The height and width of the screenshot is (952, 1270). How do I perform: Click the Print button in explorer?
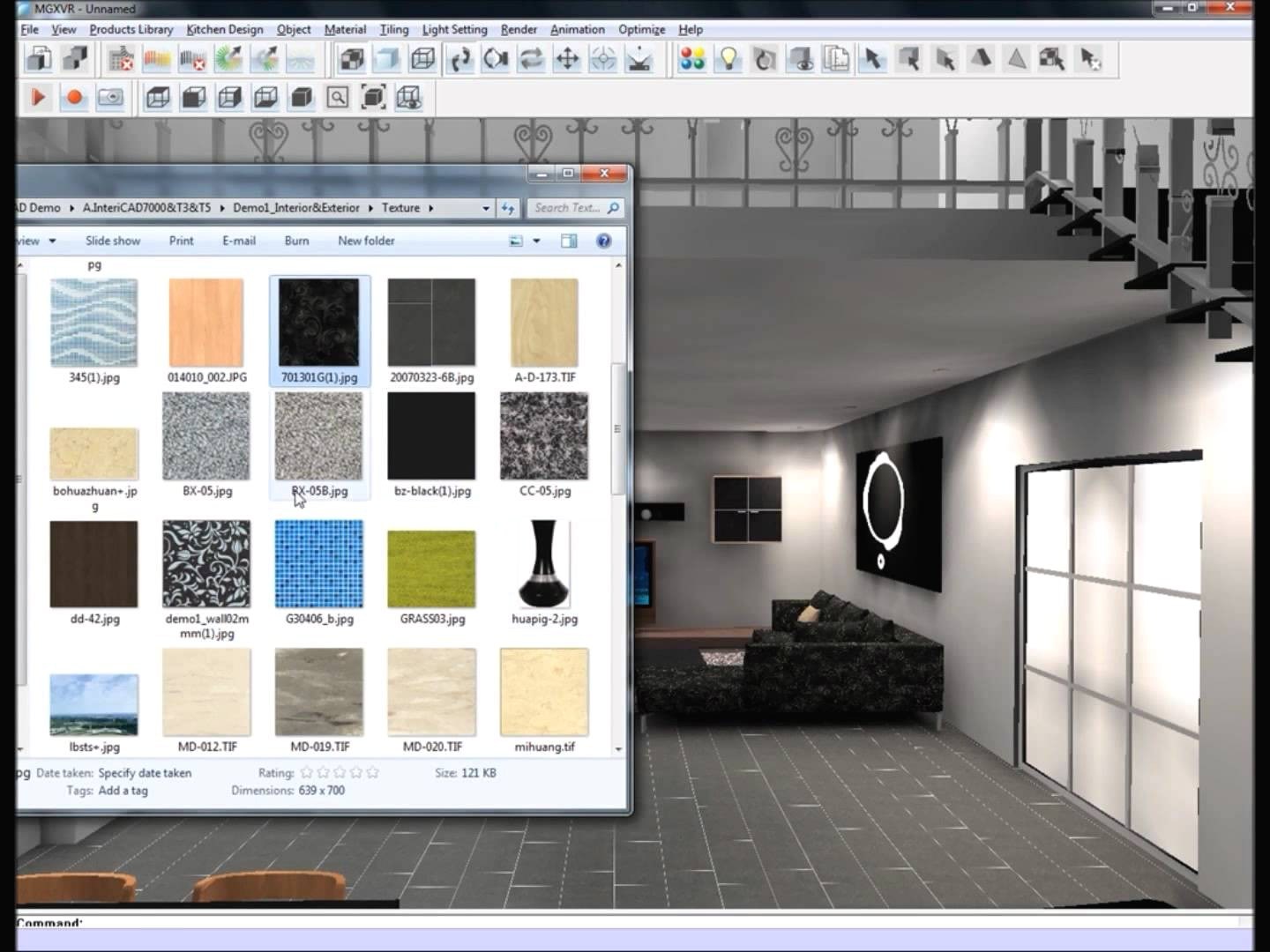181,241
